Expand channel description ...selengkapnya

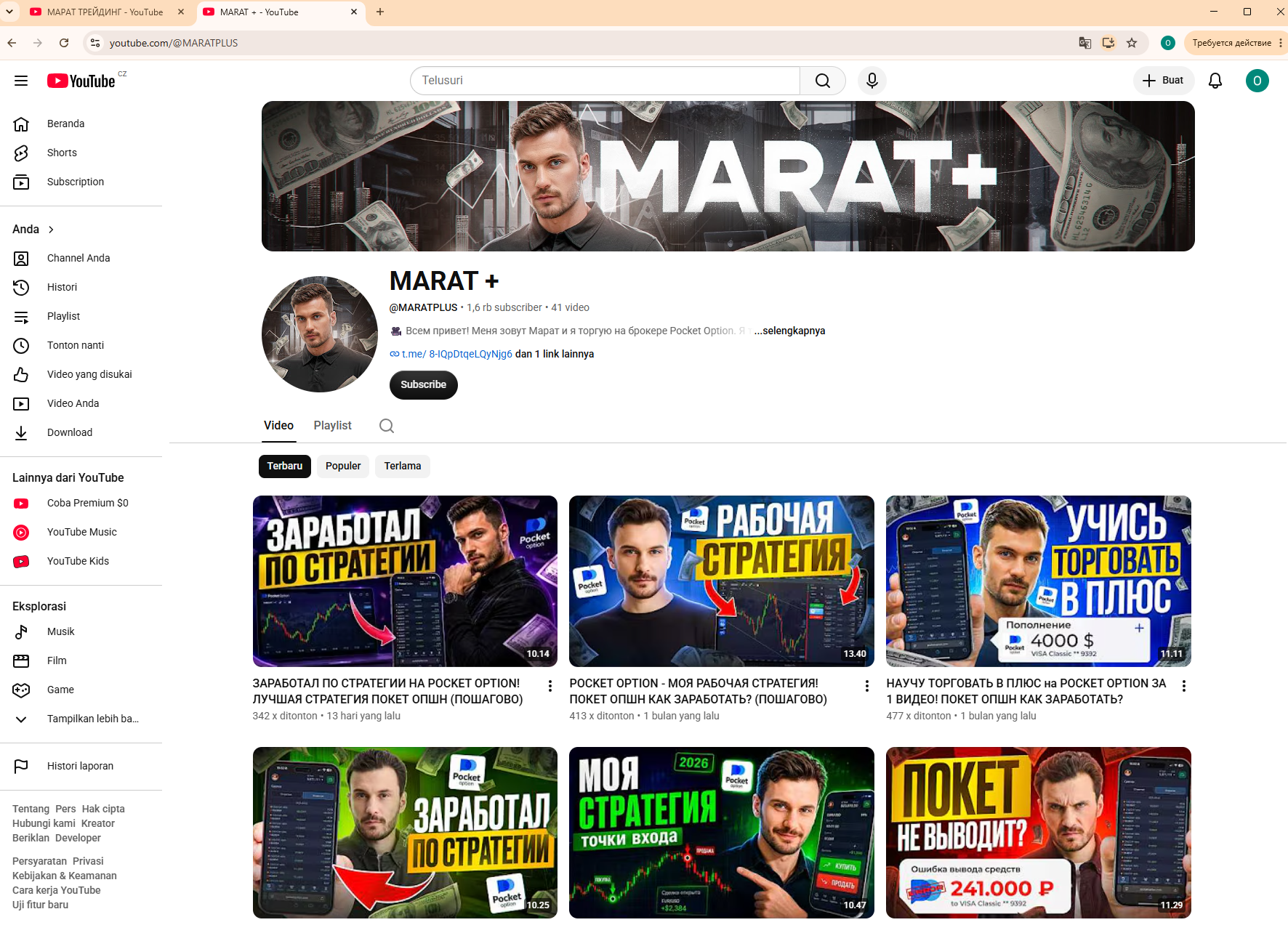tap(789, 331)
